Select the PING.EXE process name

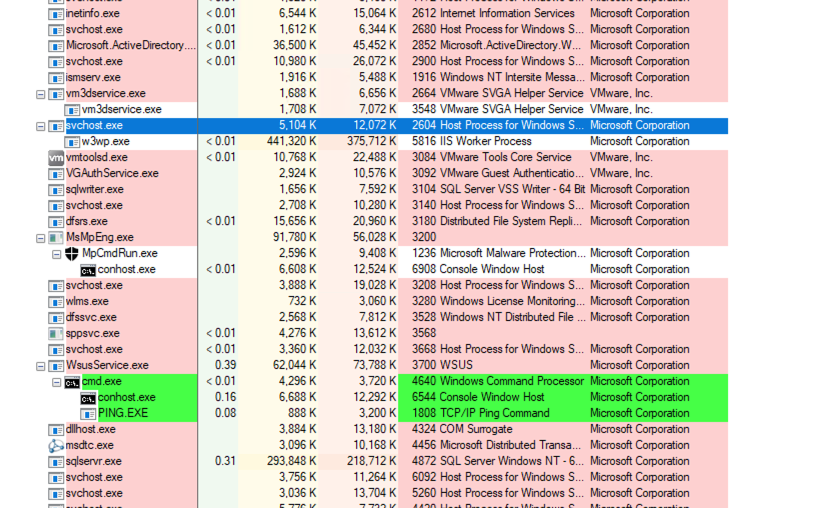tap(123, 413)
